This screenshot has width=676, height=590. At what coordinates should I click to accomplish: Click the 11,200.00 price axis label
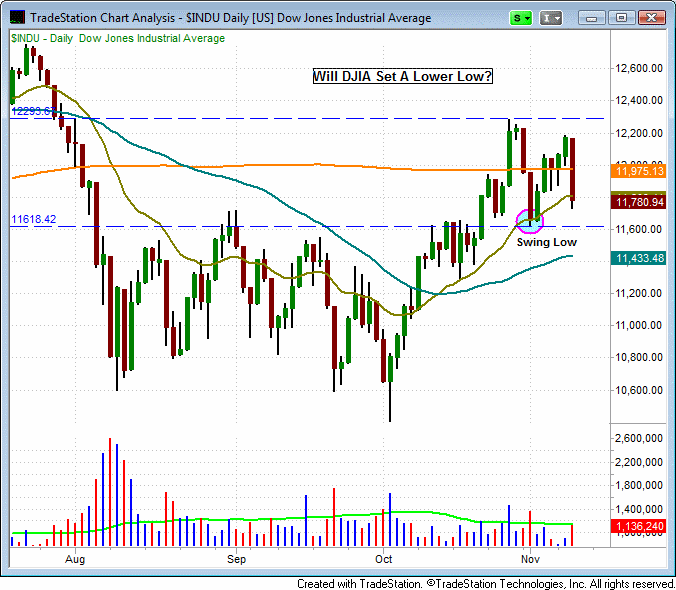[639, 293]
